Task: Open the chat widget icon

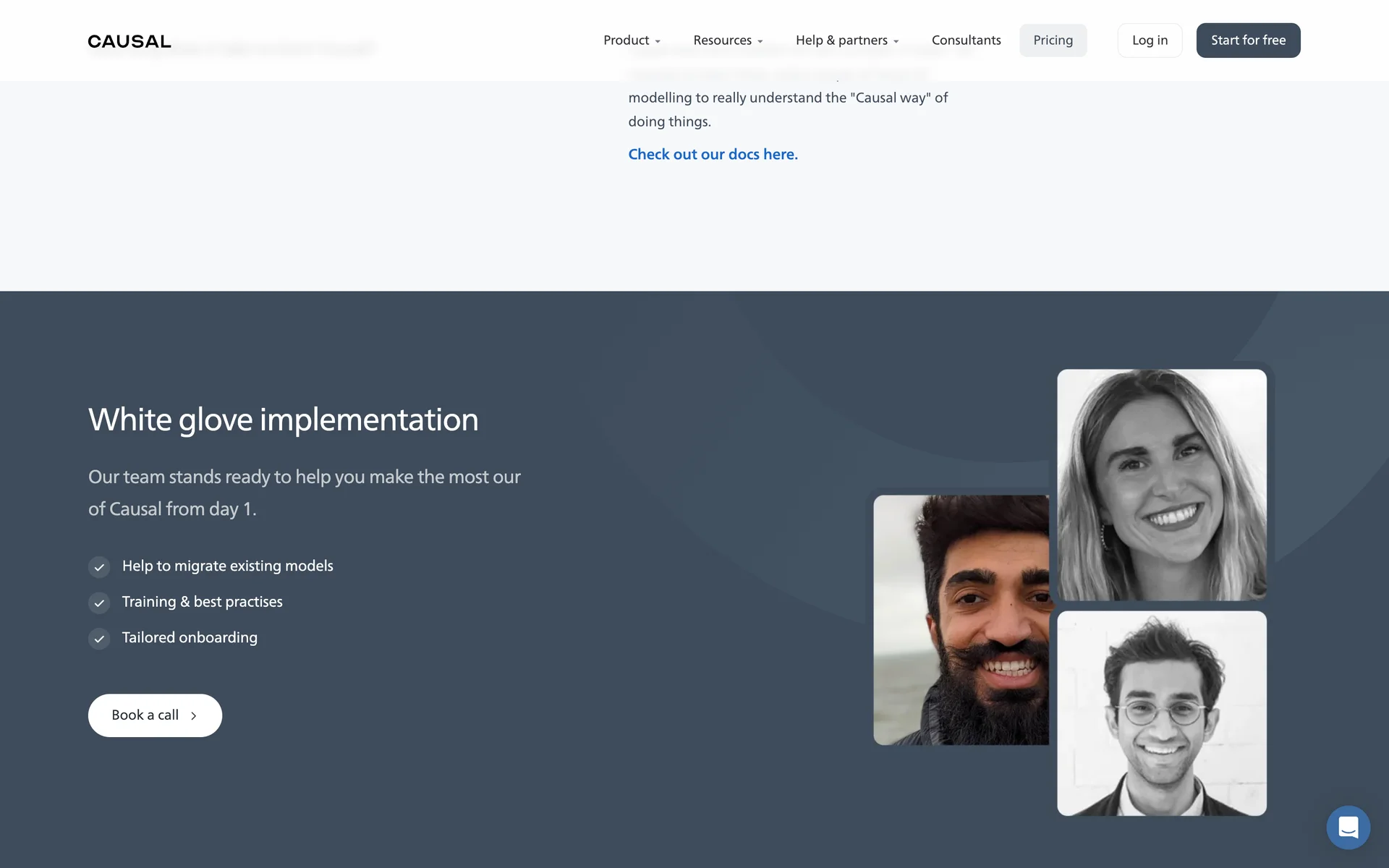Action: (x=1348, y=827)
